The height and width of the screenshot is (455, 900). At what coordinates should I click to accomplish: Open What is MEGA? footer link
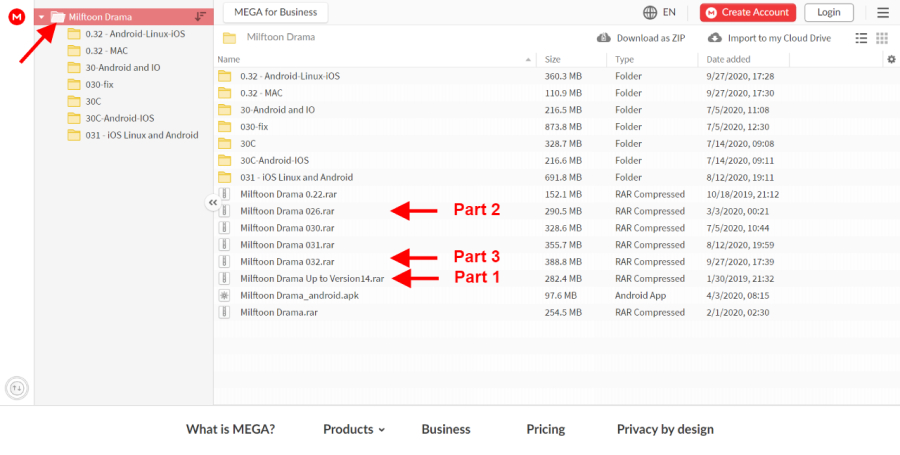231,429
